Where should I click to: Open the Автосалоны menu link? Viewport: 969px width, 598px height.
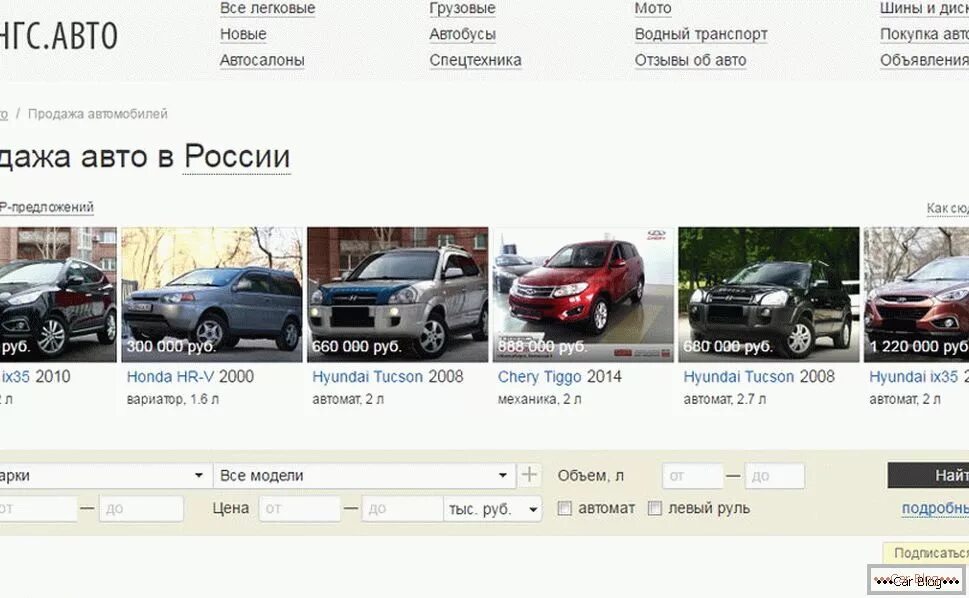[262, 61]
